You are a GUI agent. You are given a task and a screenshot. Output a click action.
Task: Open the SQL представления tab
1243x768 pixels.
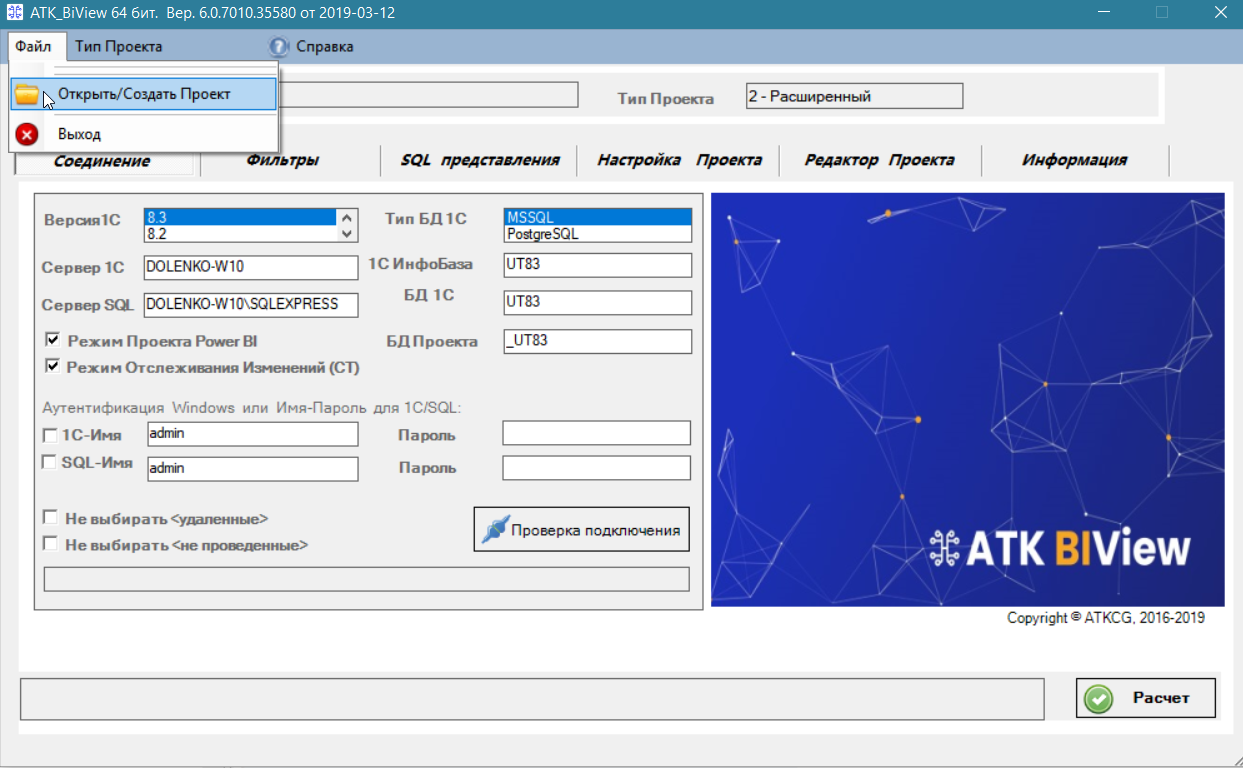[x=480, y=160]
